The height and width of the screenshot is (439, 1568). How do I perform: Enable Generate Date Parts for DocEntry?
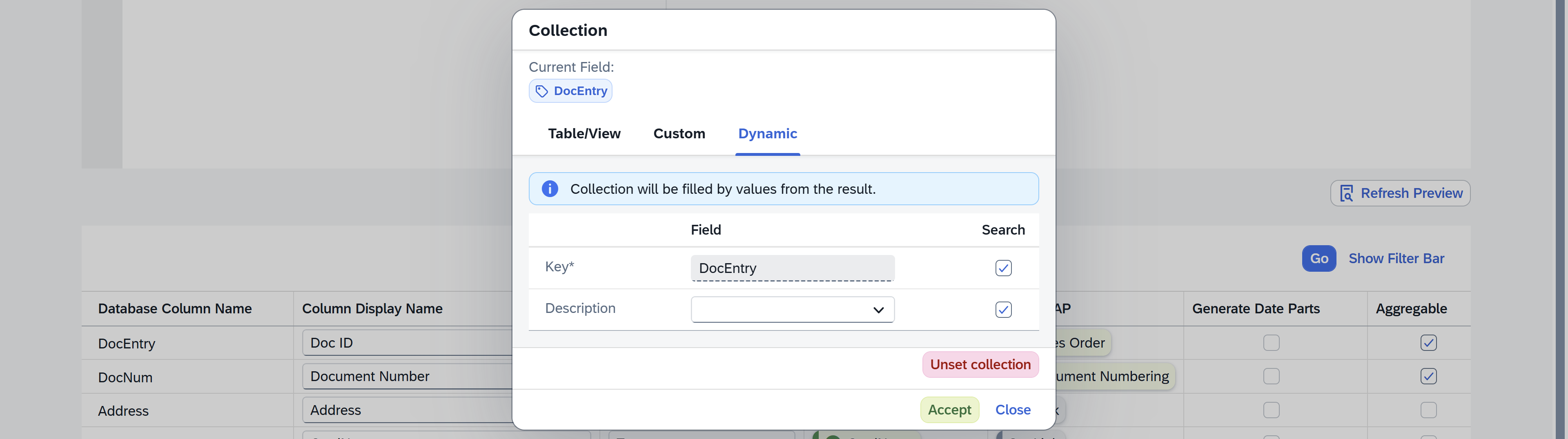click(x=1271, y=342)
